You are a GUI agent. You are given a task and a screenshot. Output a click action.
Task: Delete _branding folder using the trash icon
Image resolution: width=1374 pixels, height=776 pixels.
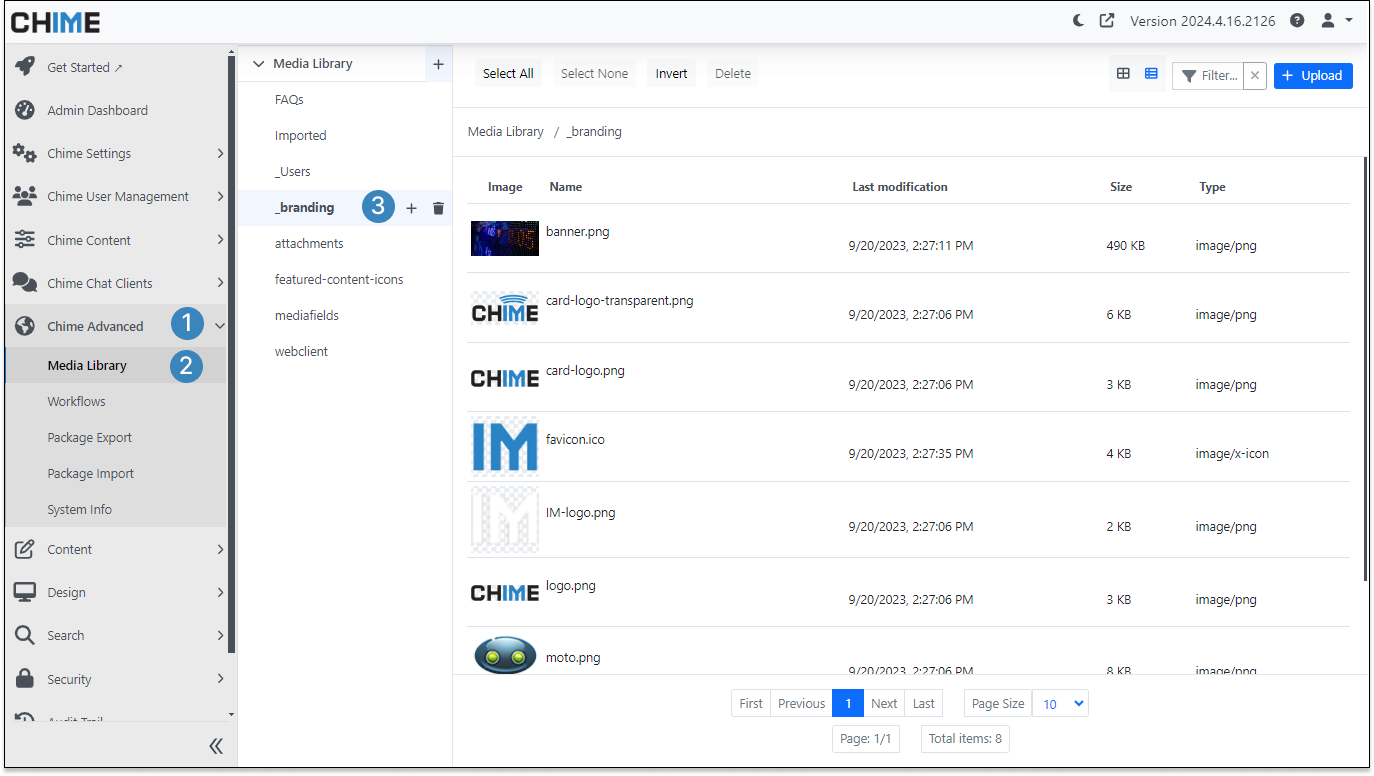[x=438, y=207]
